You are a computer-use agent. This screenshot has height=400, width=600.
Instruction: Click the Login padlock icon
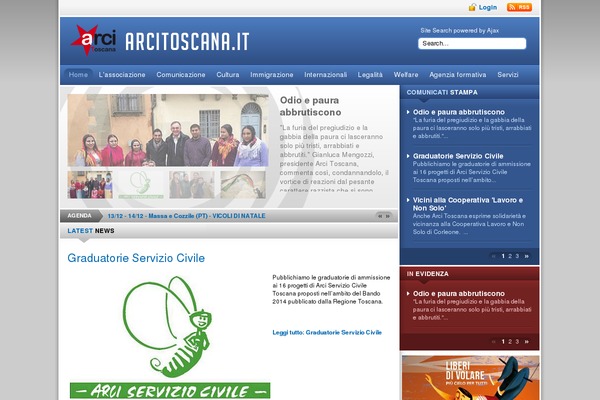(x=472, y=7)
